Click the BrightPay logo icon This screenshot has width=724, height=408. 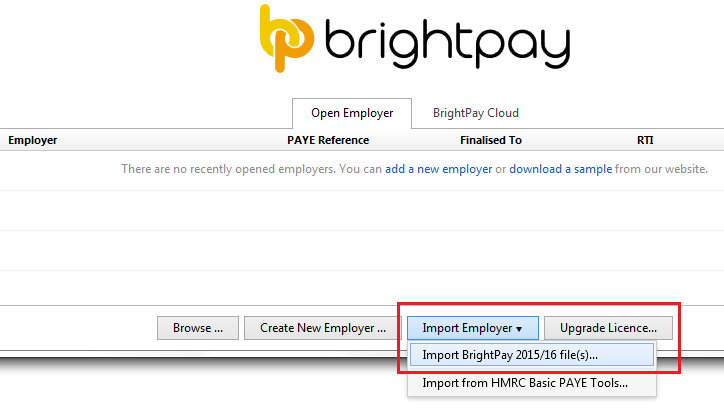pyautogui.click(x=286, y=39)
